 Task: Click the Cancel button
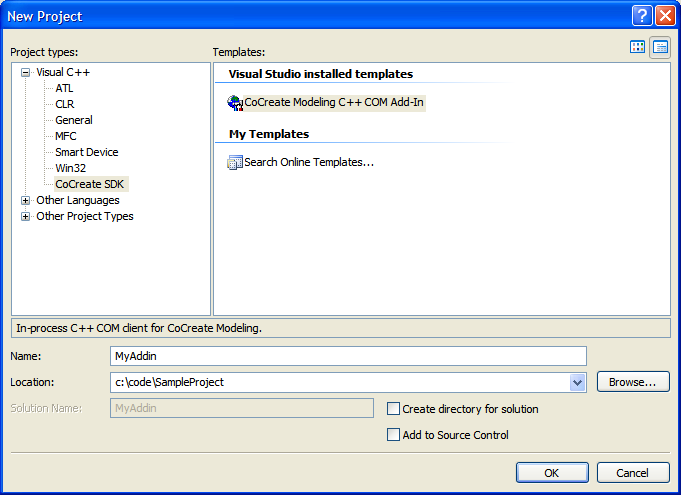tap(633, 473)
